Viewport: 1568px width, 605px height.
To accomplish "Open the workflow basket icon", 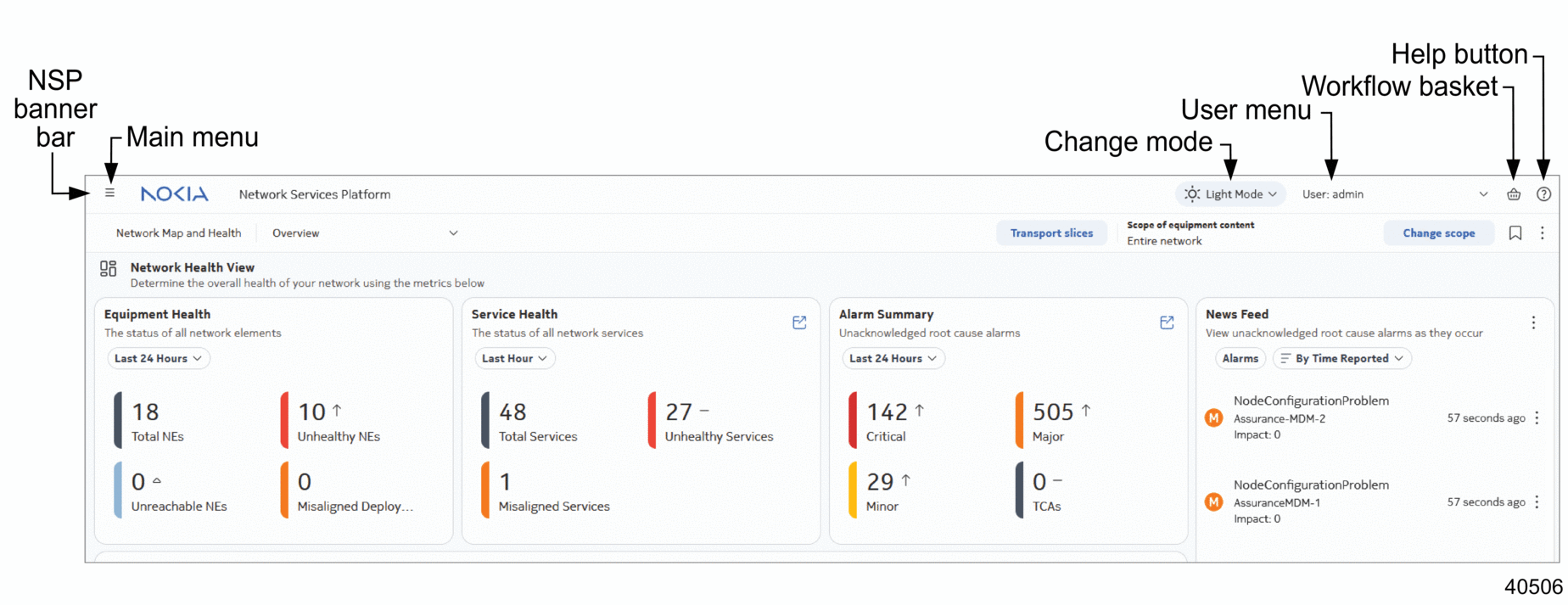I will [x=1513, y=194].
